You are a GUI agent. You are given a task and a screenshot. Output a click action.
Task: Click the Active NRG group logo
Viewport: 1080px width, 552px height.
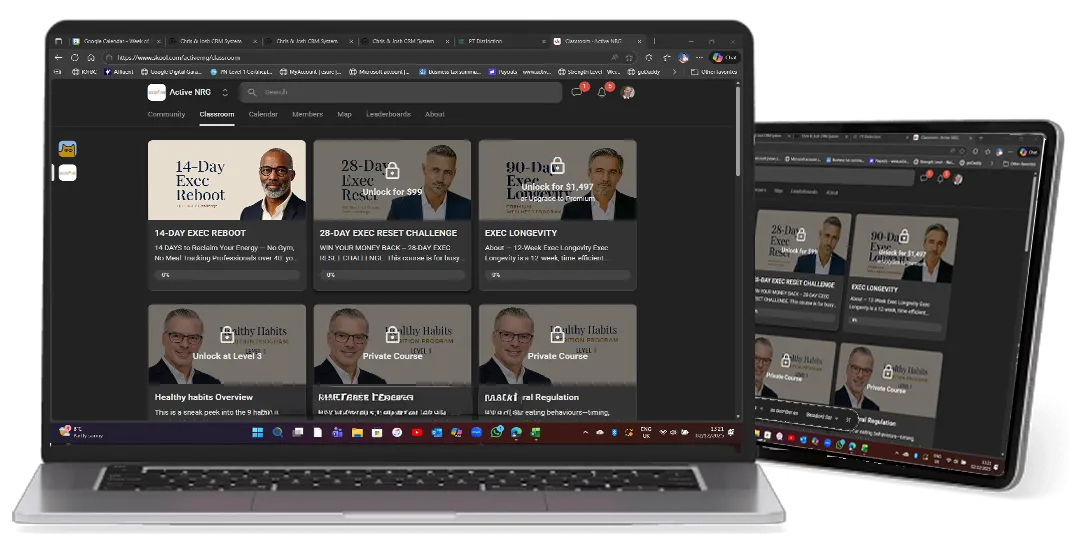click(x=156, y=92)
